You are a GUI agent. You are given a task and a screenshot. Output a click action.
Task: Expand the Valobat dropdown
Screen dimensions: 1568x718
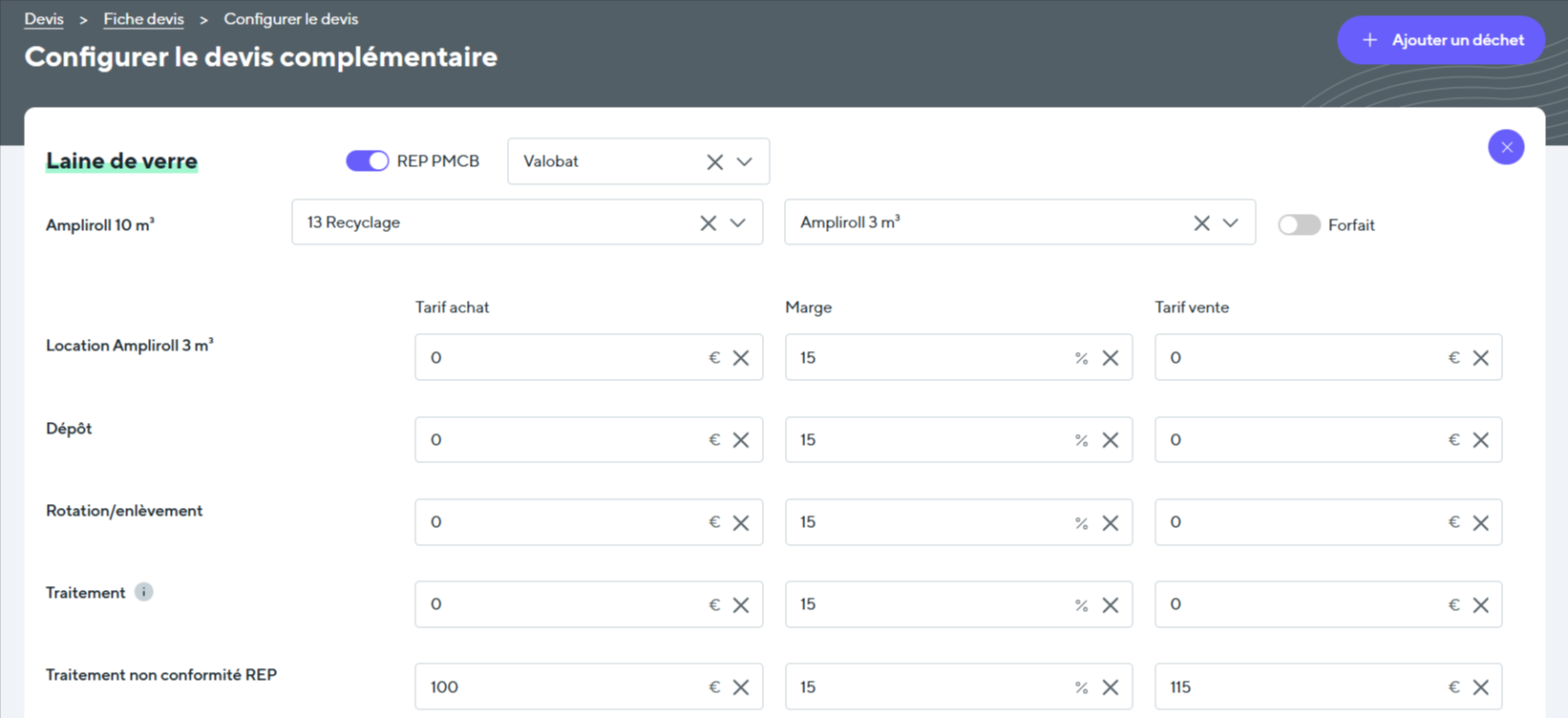745,162
